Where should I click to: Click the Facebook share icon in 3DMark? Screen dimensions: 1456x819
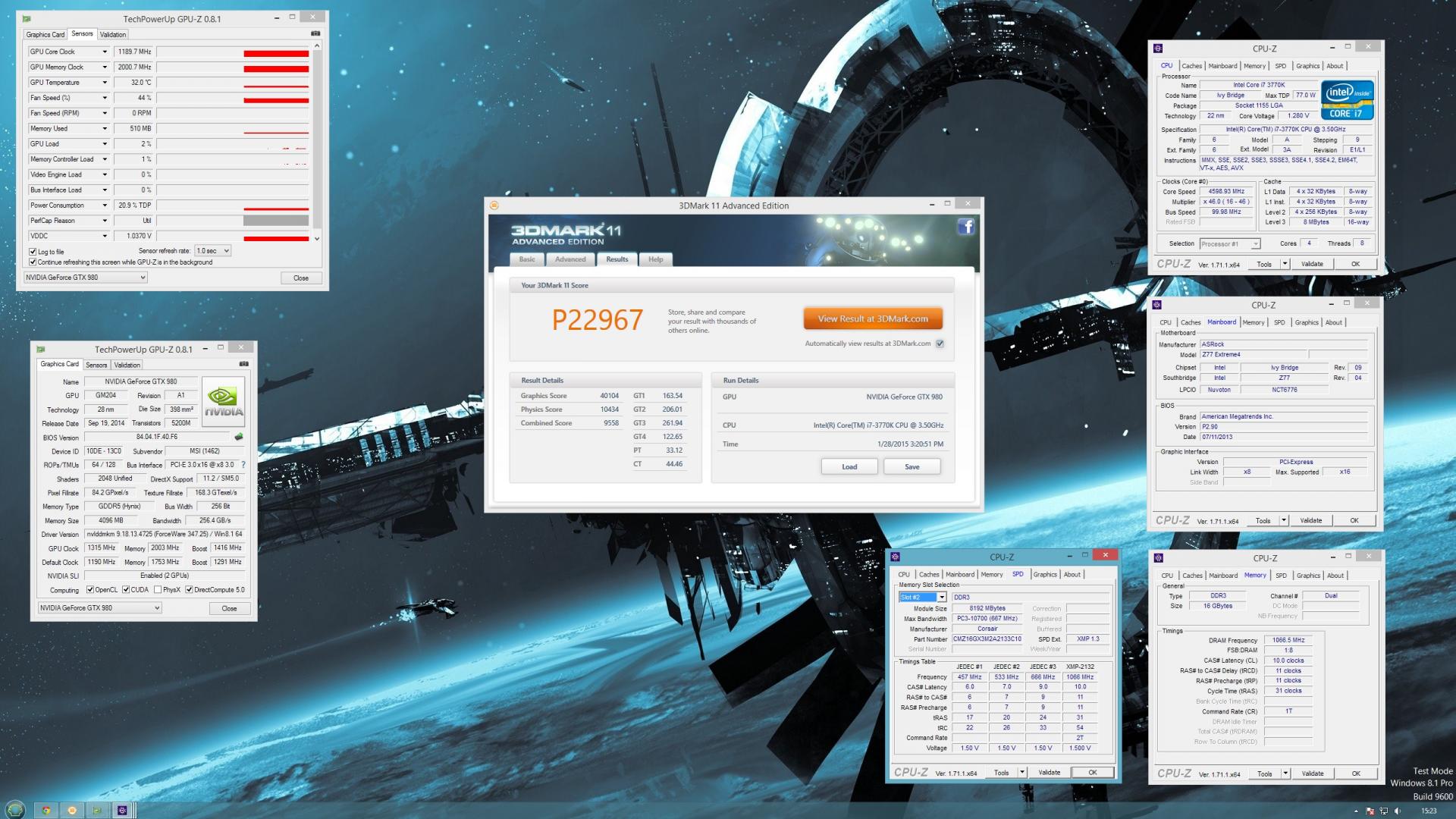click(965, 227)
